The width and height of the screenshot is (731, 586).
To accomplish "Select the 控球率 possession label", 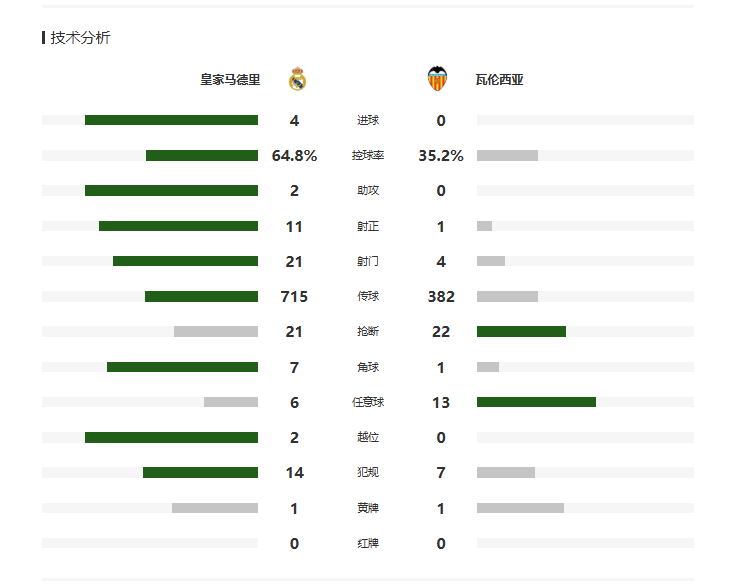I will [368, 156].
